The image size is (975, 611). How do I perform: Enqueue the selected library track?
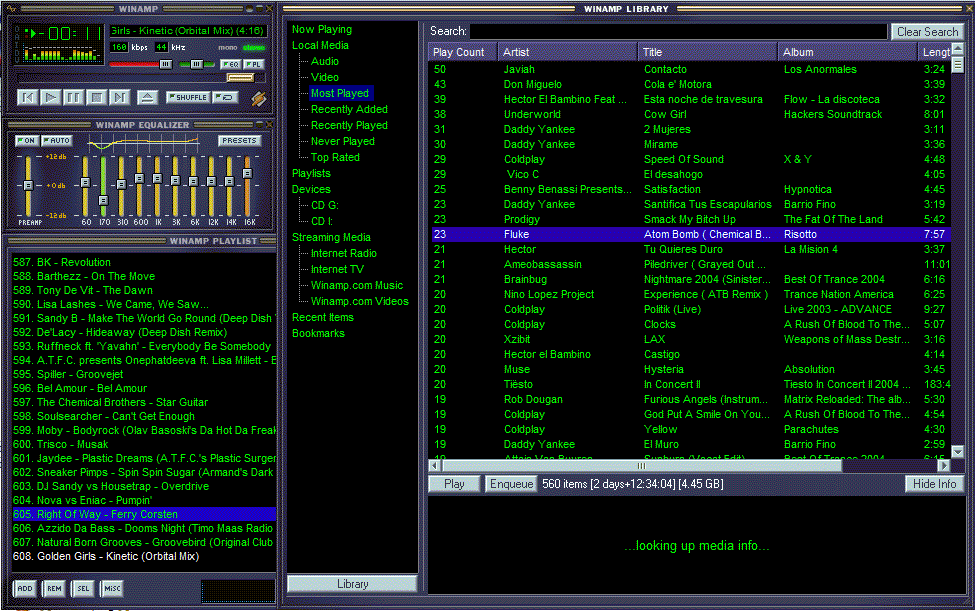[511, 483]
